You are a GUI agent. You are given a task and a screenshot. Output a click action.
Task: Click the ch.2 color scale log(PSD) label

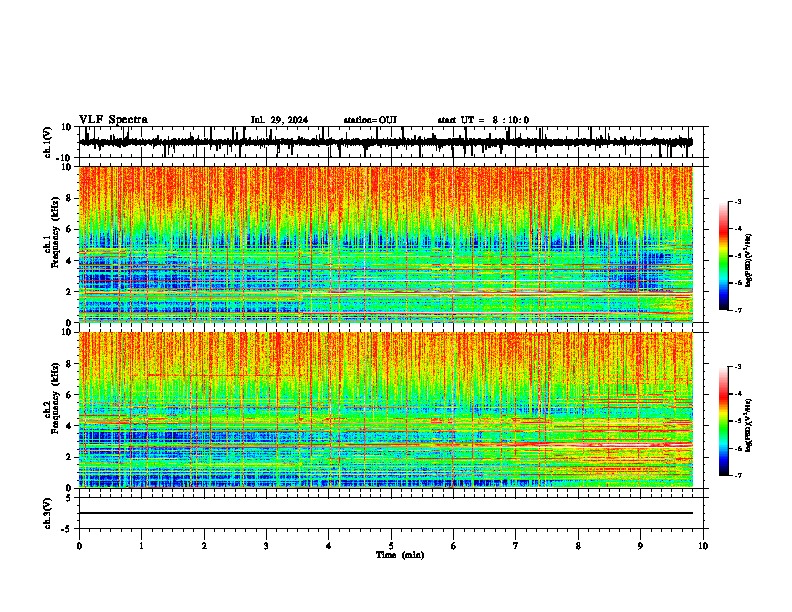(x=748, y=425)
